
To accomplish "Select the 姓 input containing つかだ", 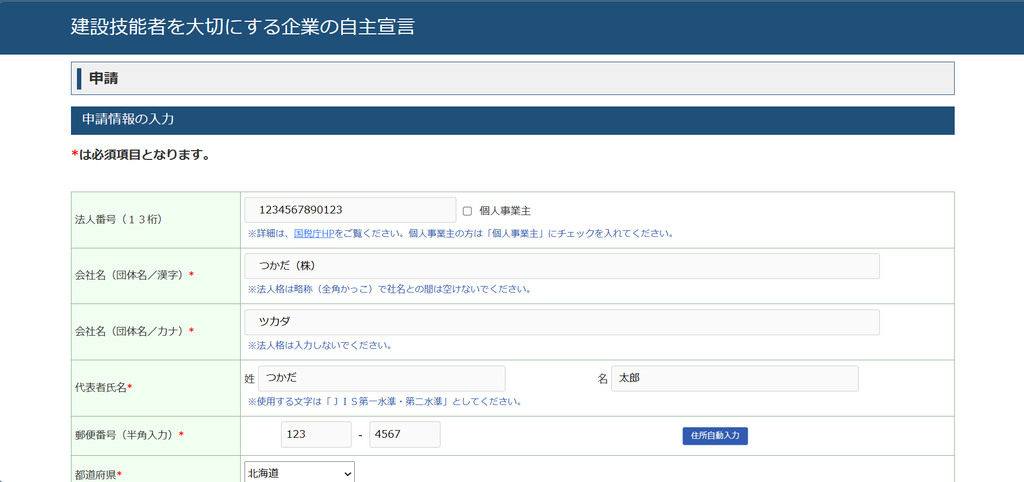I will (x=381, y=378).
